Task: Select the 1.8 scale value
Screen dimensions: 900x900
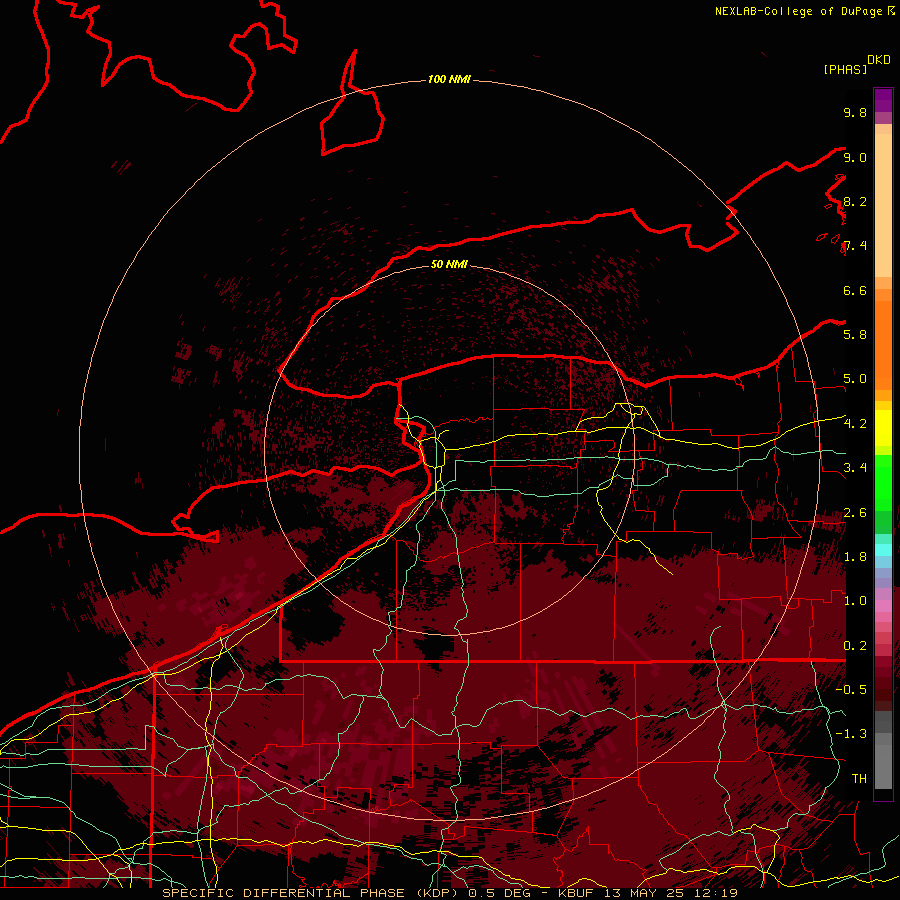Action: (x=855, y=557)
